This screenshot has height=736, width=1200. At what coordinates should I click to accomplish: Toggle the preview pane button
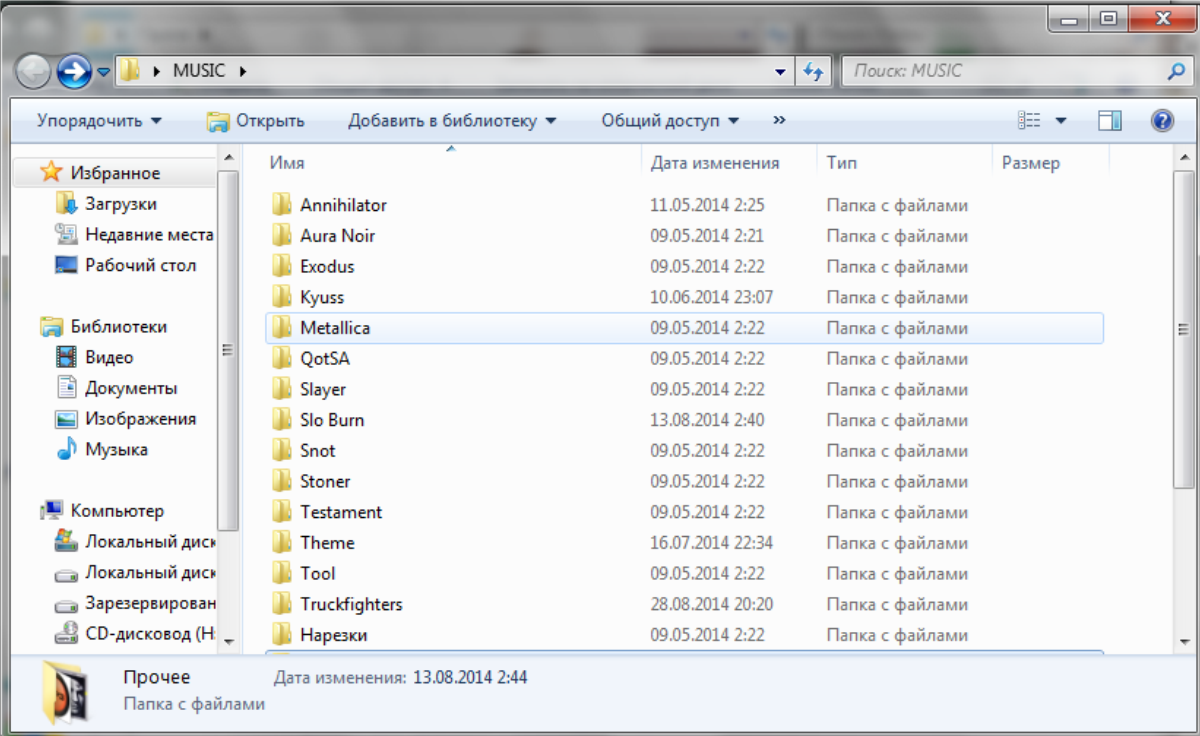[1110, 121]
